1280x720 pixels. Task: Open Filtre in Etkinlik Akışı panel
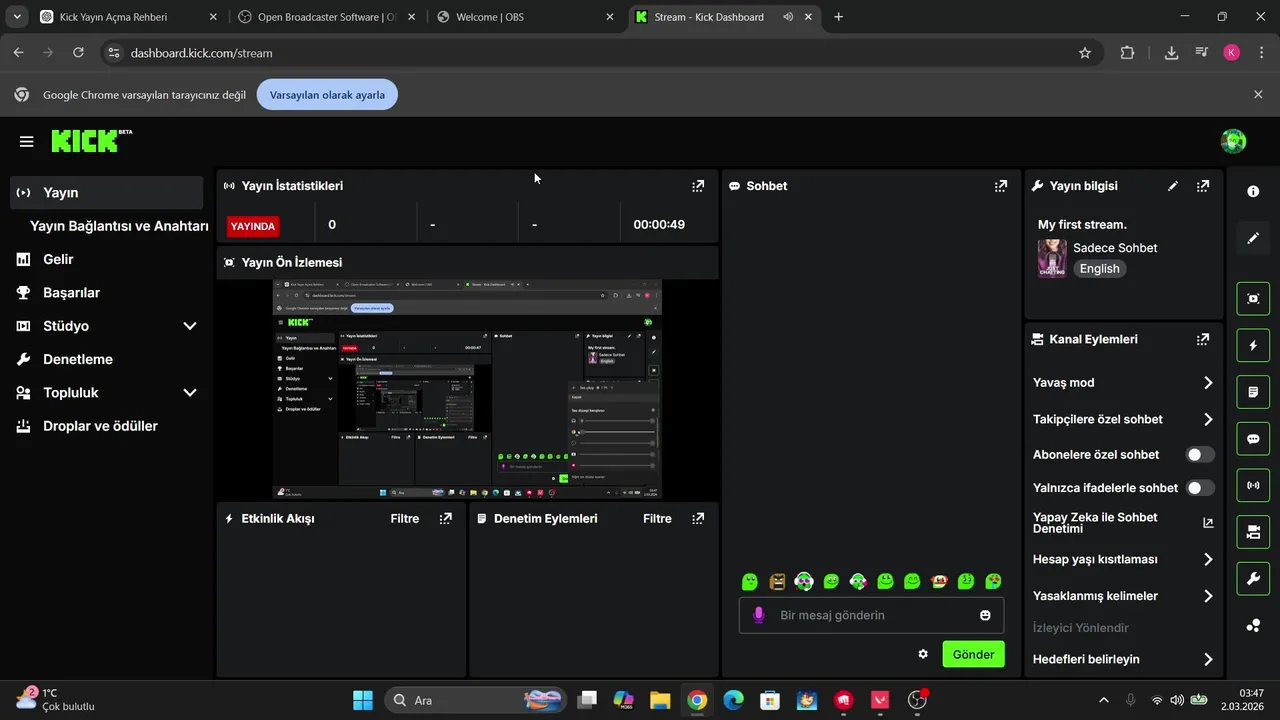pyautogui.click(x=405, y=518)
